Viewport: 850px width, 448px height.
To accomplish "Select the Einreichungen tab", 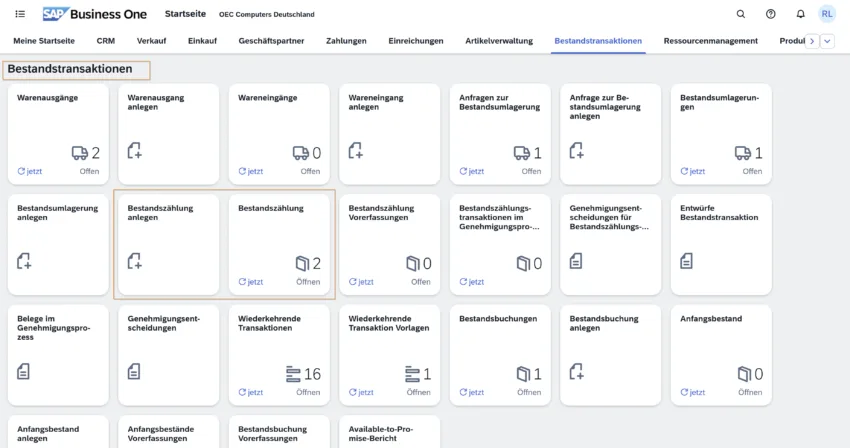I will pyautogui.click(x=416, y=41).
